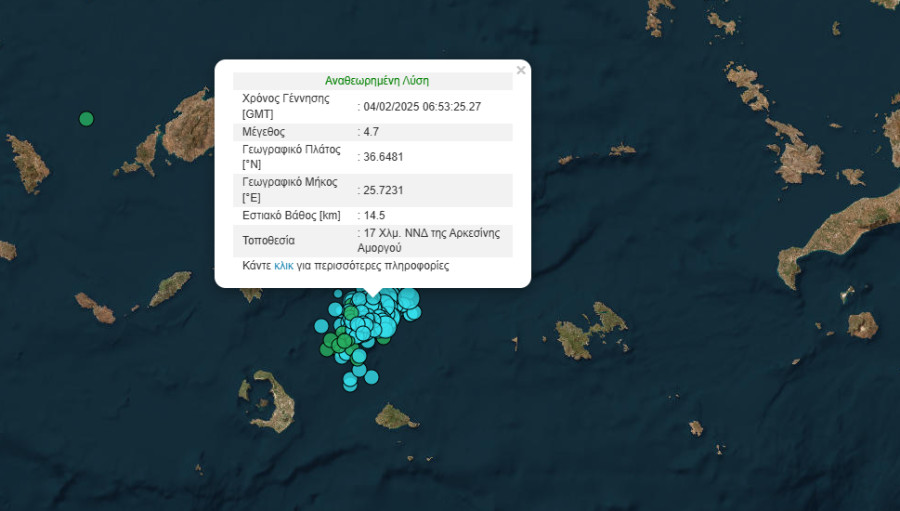Click the isolated green earthquake marker west of Paros
The image size is (900, 511).
coord(86,119)
